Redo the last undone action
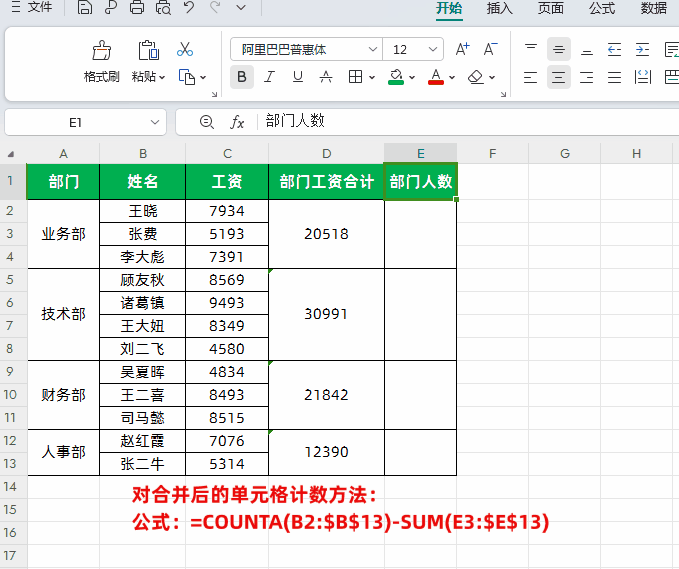 (x=215, y=7)
